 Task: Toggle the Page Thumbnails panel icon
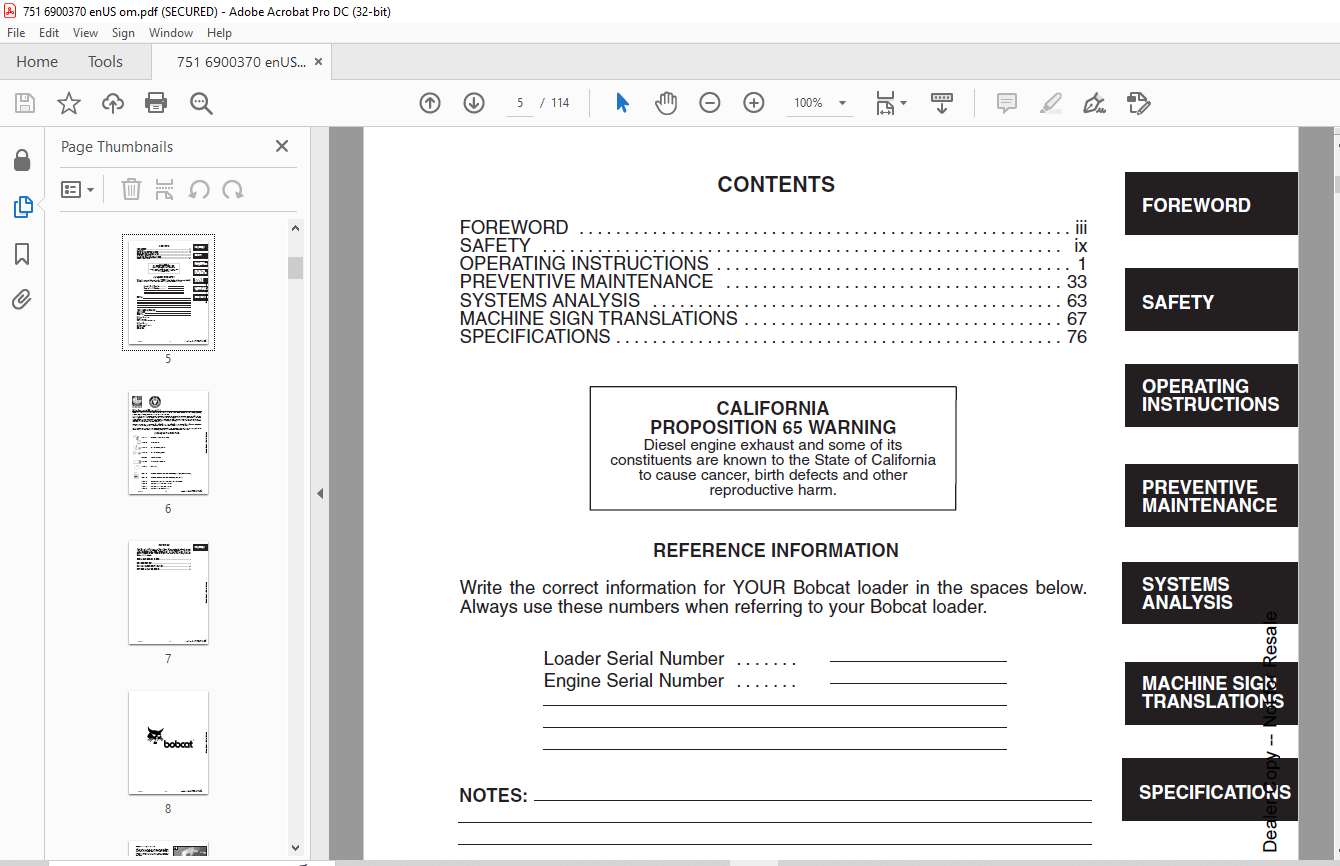[22, 207]
